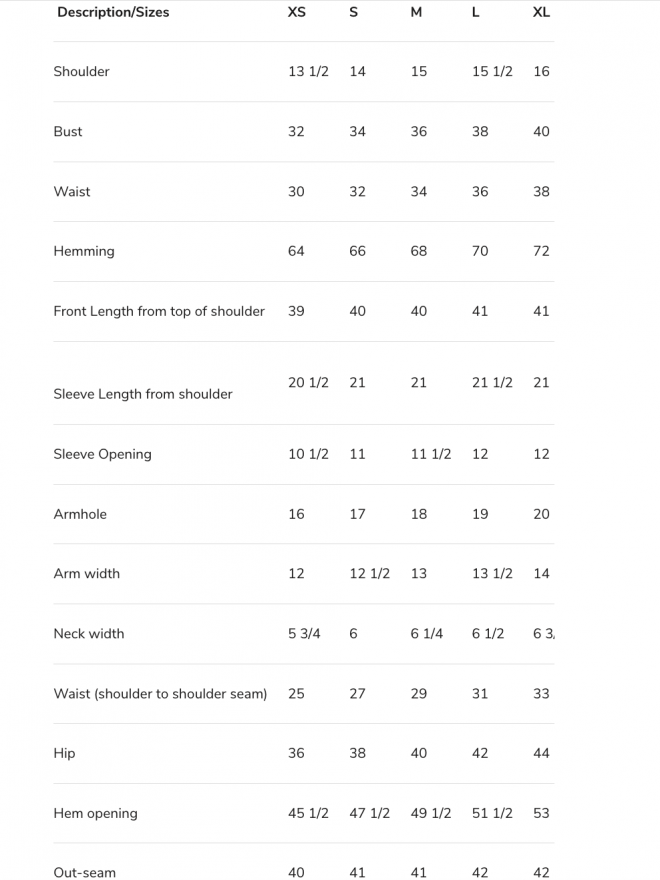Click the Arm width row label
Screen dimensions: 660x880
(86, 574)
